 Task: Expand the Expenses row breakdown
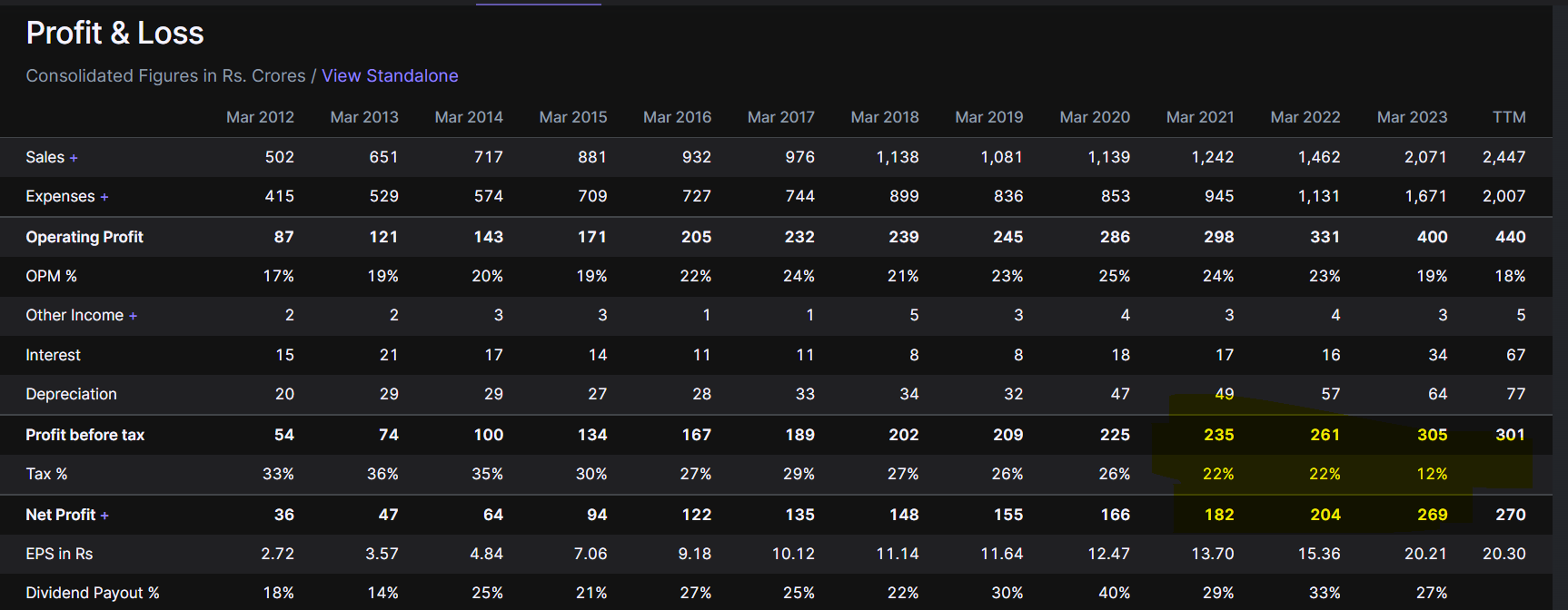tap(104, 197)
